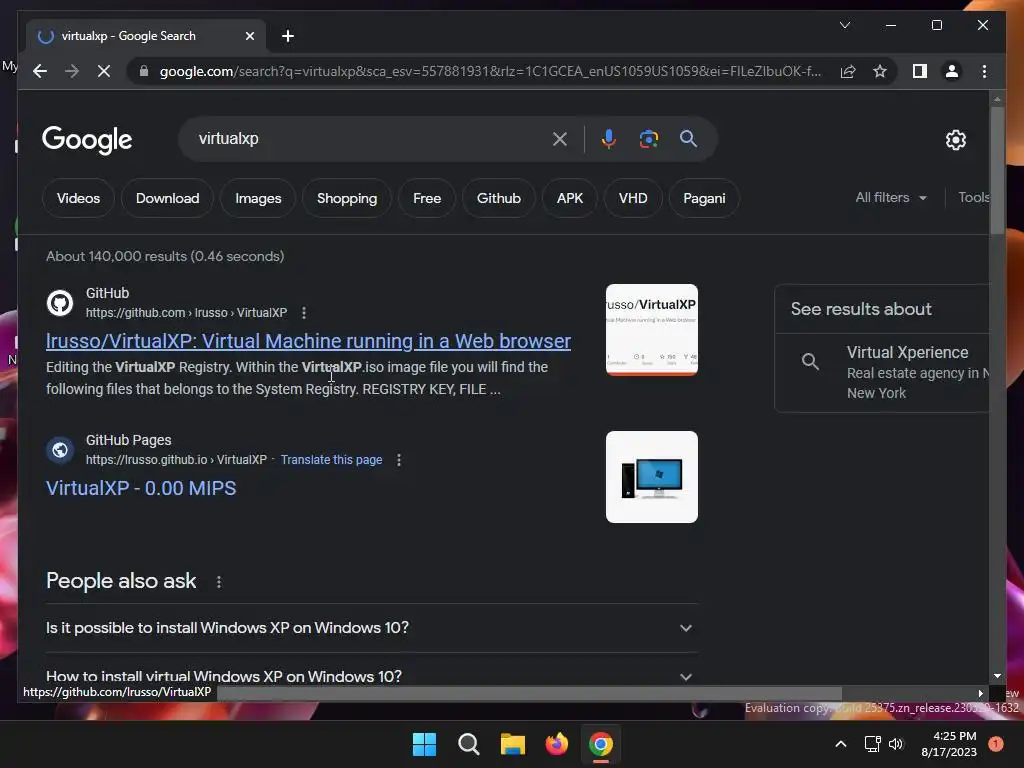Click Translate this page link
1024x768 pixels.
(331, 460)
